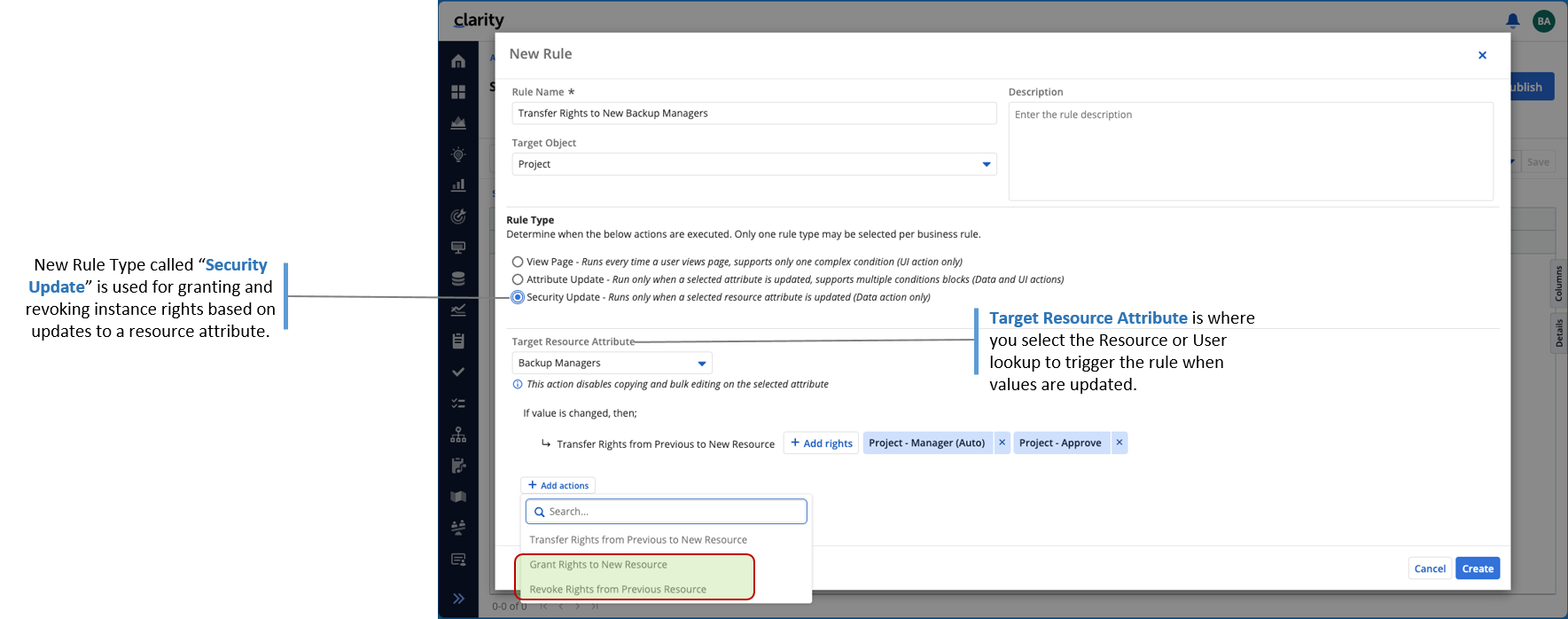The image size is (1568, 619).
Task: Click the Cancel button
Action: coord(1430,568)
